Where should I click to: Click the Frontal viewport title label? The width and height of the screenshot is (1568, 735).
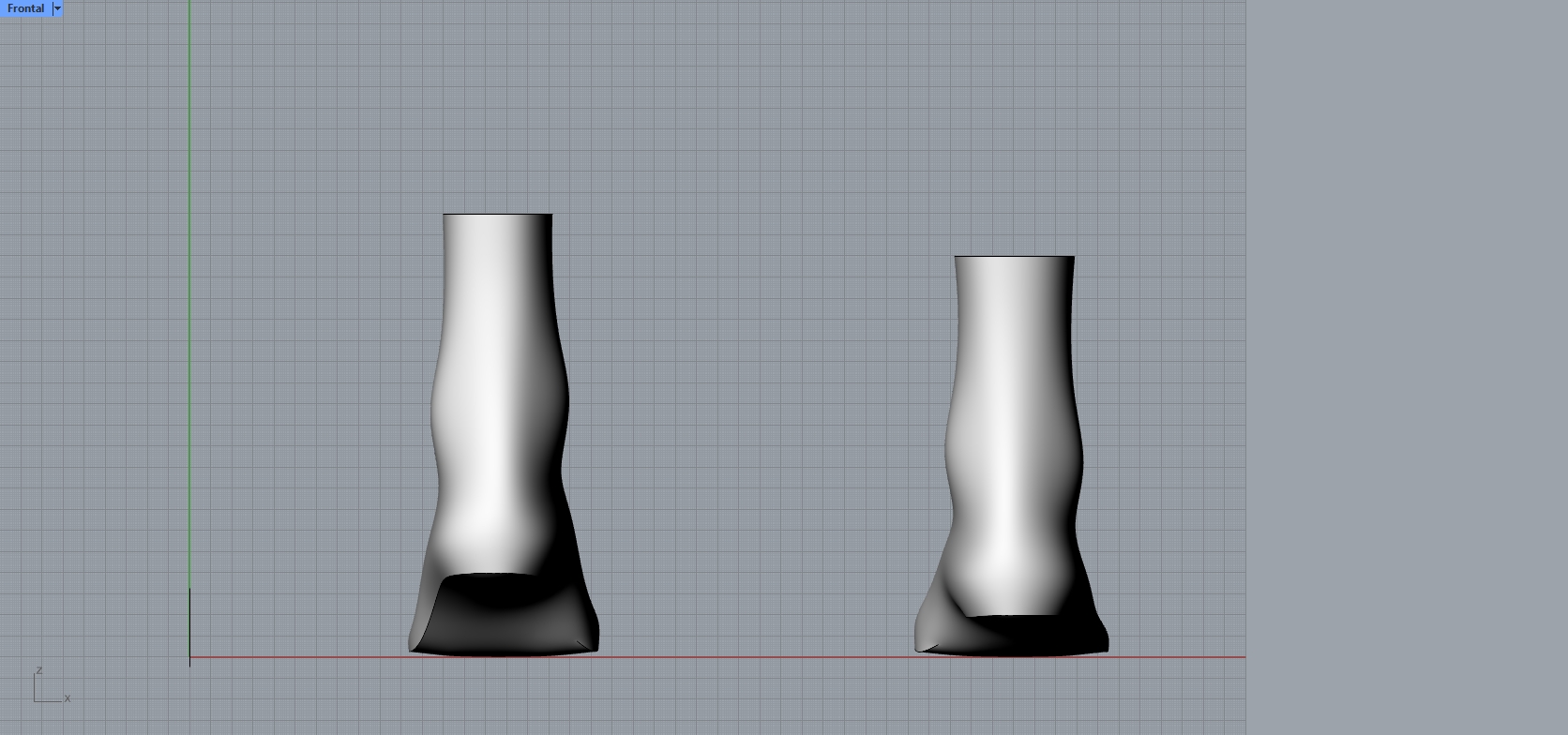point(25,8)
